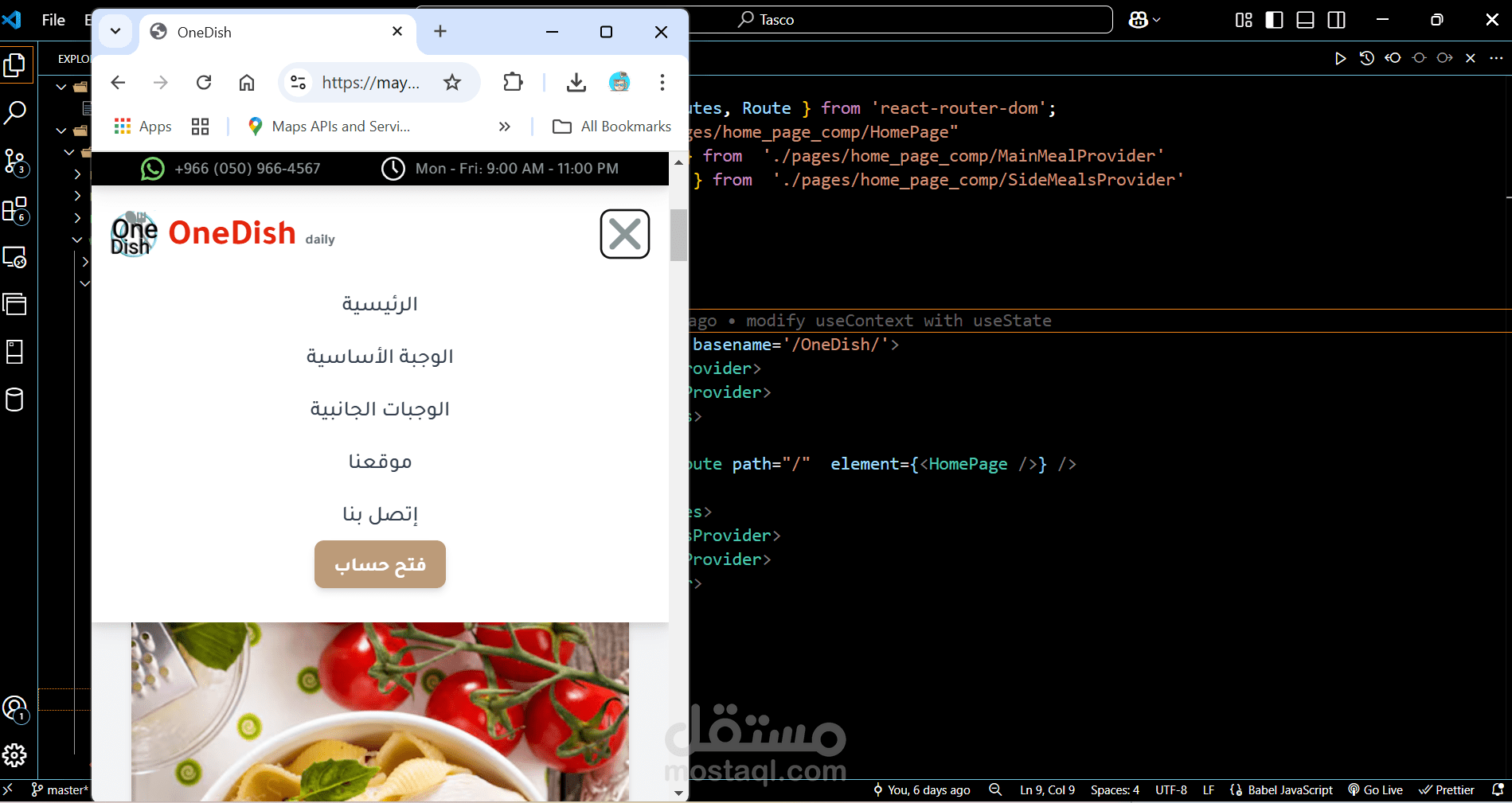This screenshot has height=803, width=1512.
Task: Click the notifications bell in VS Code status bar
Action: tap(1498, 790)
